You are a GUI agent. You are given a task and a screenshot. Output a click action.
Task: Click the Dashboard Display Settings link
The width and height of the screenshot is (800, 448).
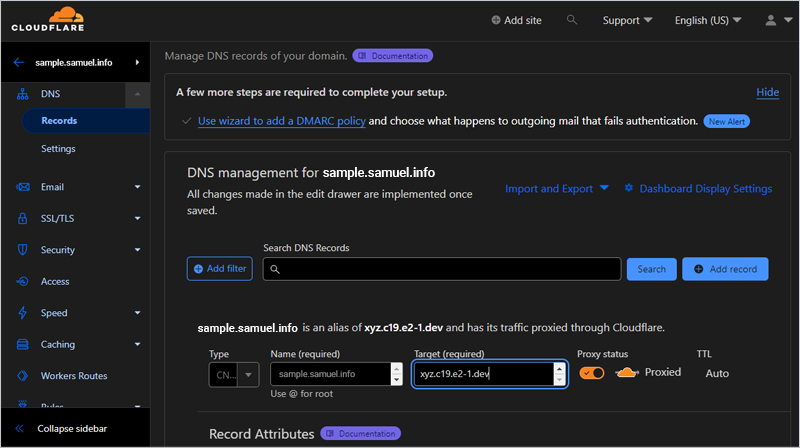click(706, 188)
